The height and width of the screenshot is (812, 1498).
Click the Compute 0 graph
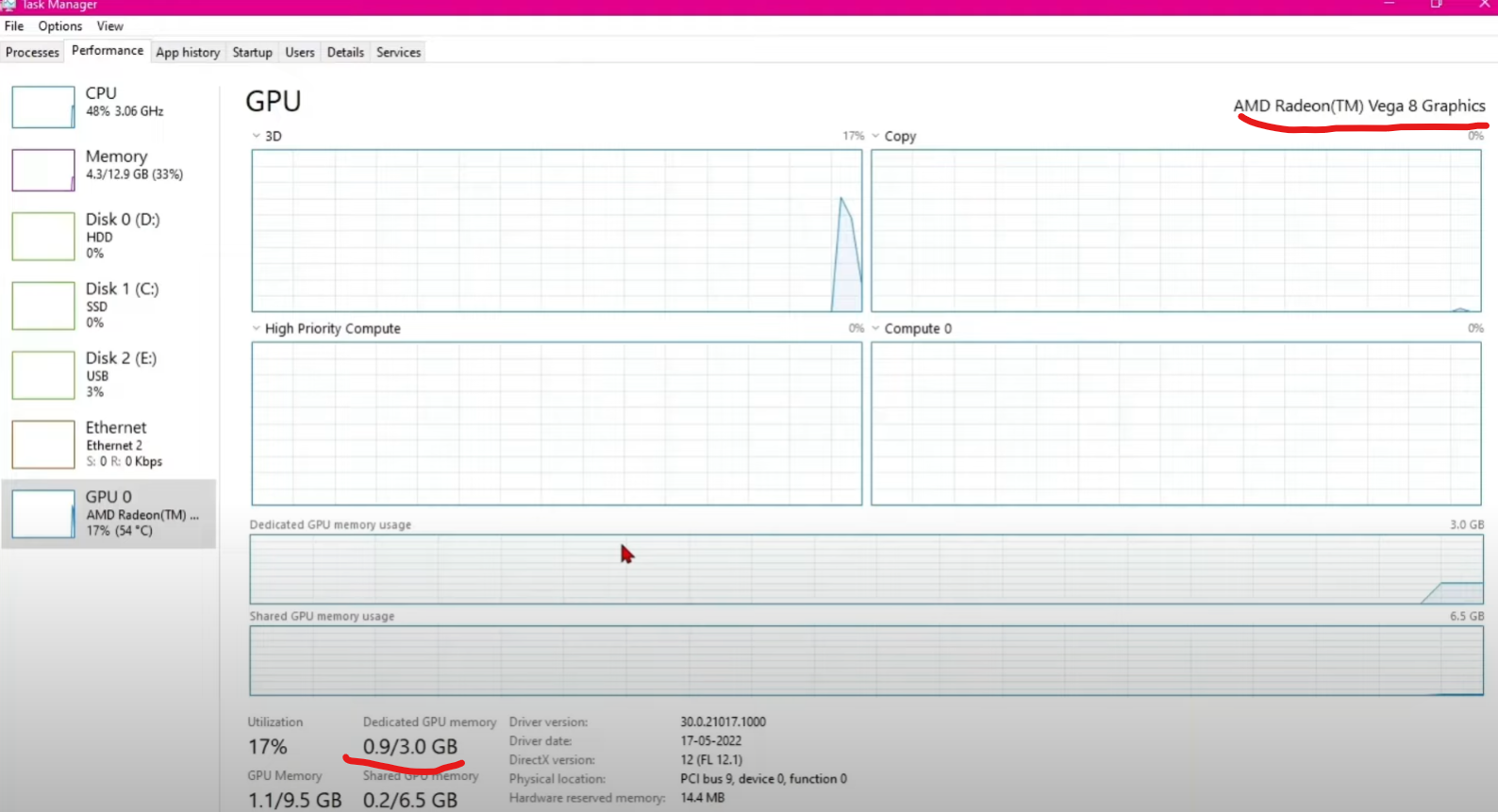1176,423
